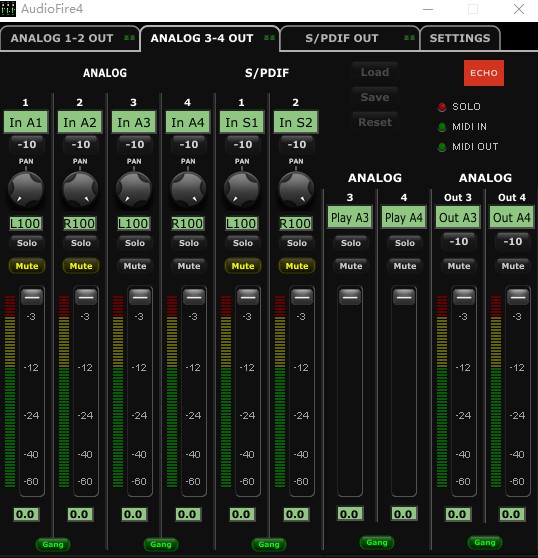The image size is (538, 558).
Task: Toggle Gang for analog inputs 1 and 2
Action: (53, 544)
